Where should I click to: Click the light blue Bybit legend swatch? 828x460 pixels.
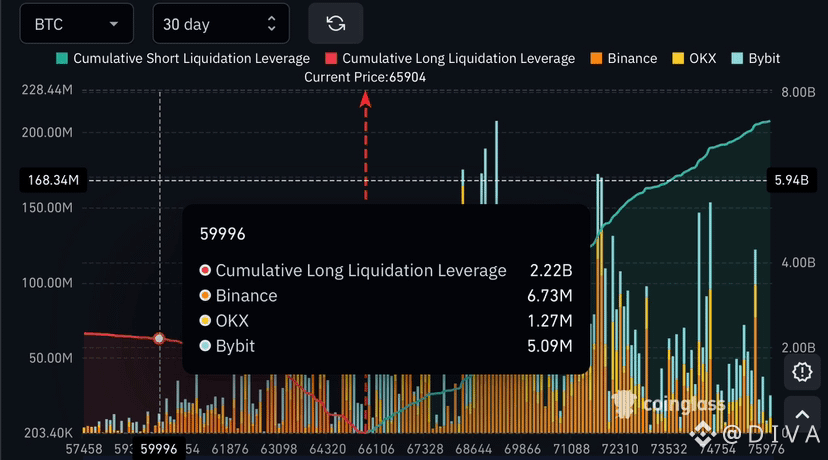pos(737,58)
